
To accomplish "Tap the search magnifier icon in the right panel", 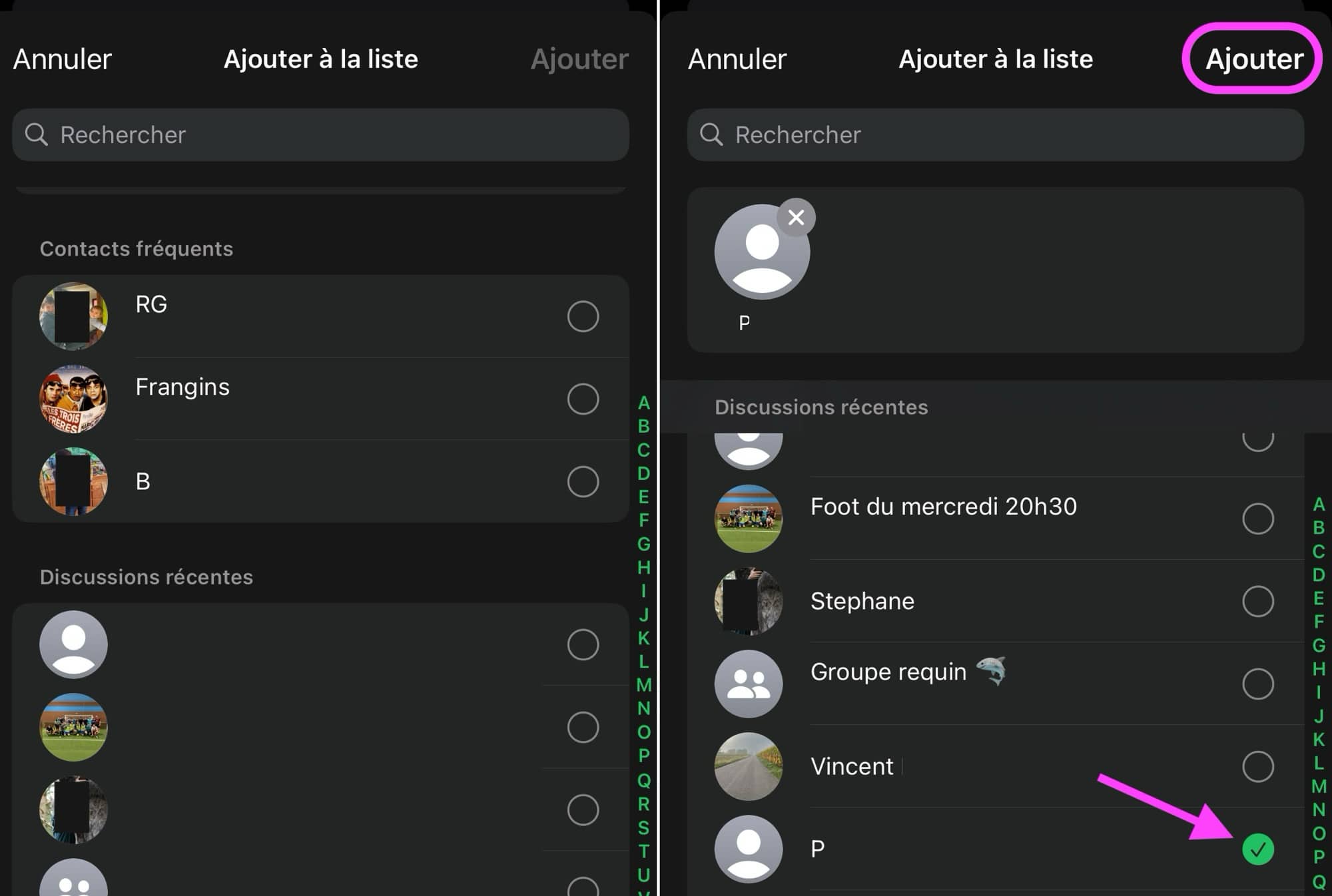I will point(711,134).
